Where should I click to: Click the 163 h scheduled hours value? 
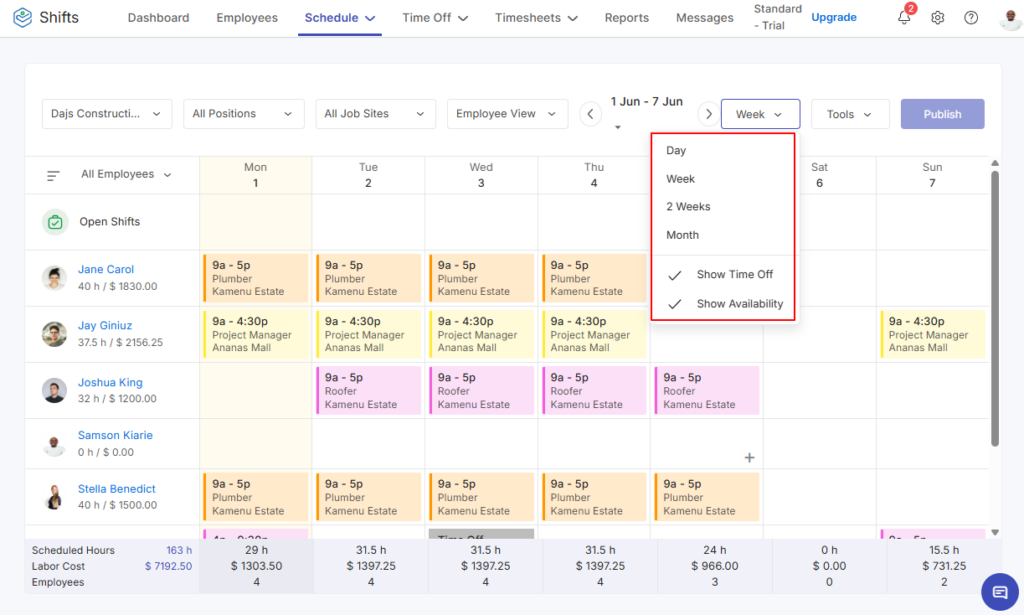[x=179, y=550]
